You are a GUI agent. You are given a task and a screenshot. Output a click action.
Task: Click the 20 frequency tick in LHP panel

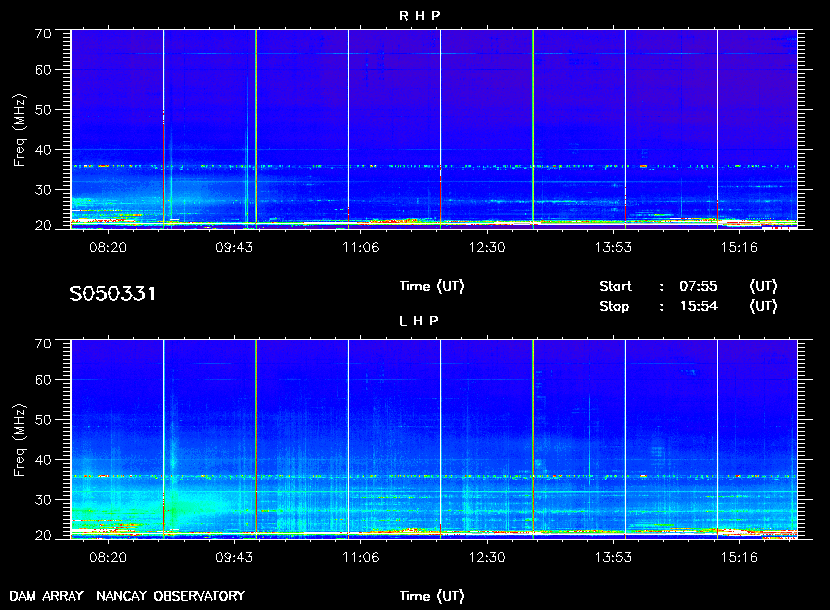coord(43,536)
